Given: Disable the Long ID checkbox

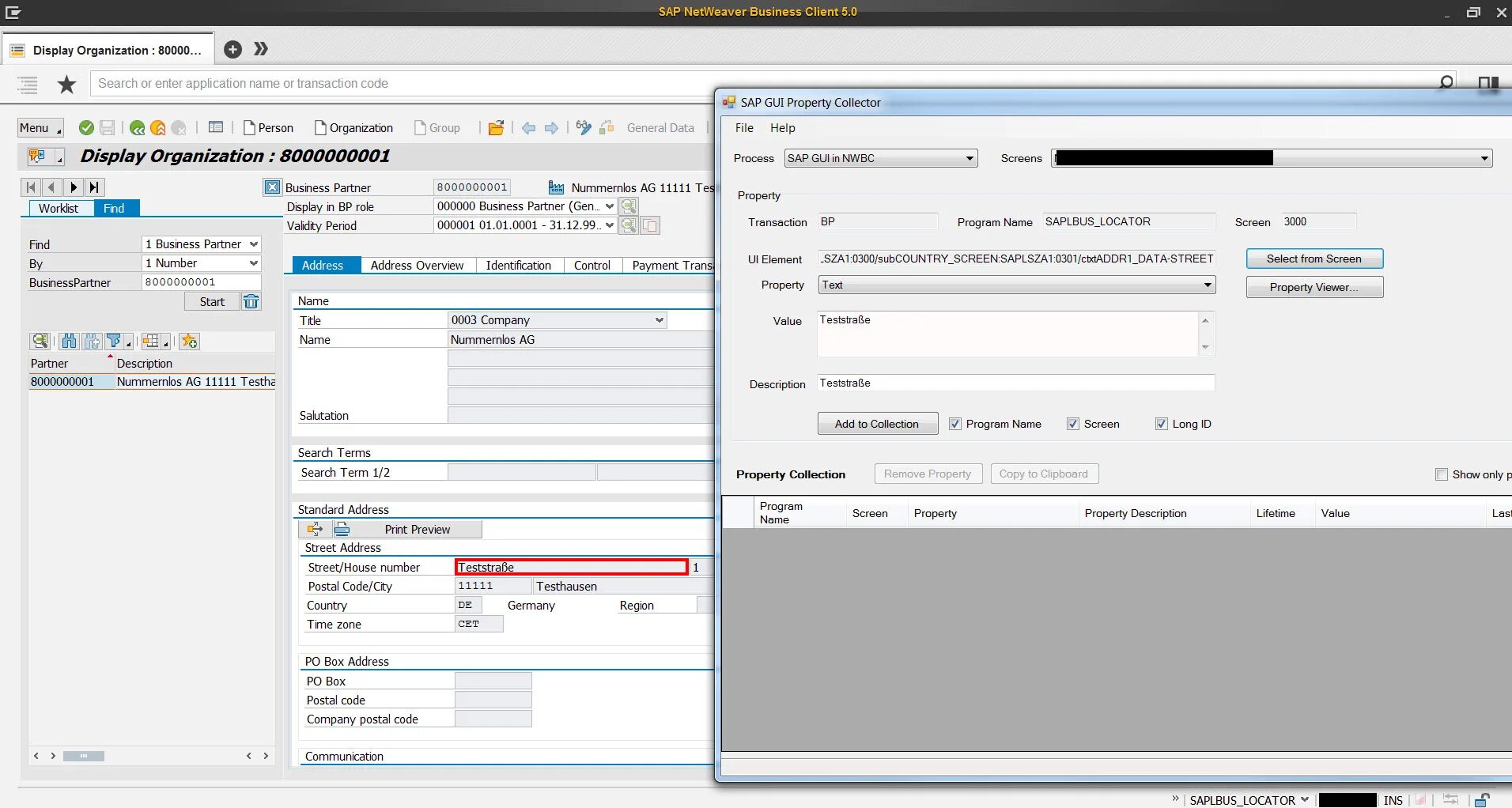Looking at the screenshot, I should click(1162, 424).
